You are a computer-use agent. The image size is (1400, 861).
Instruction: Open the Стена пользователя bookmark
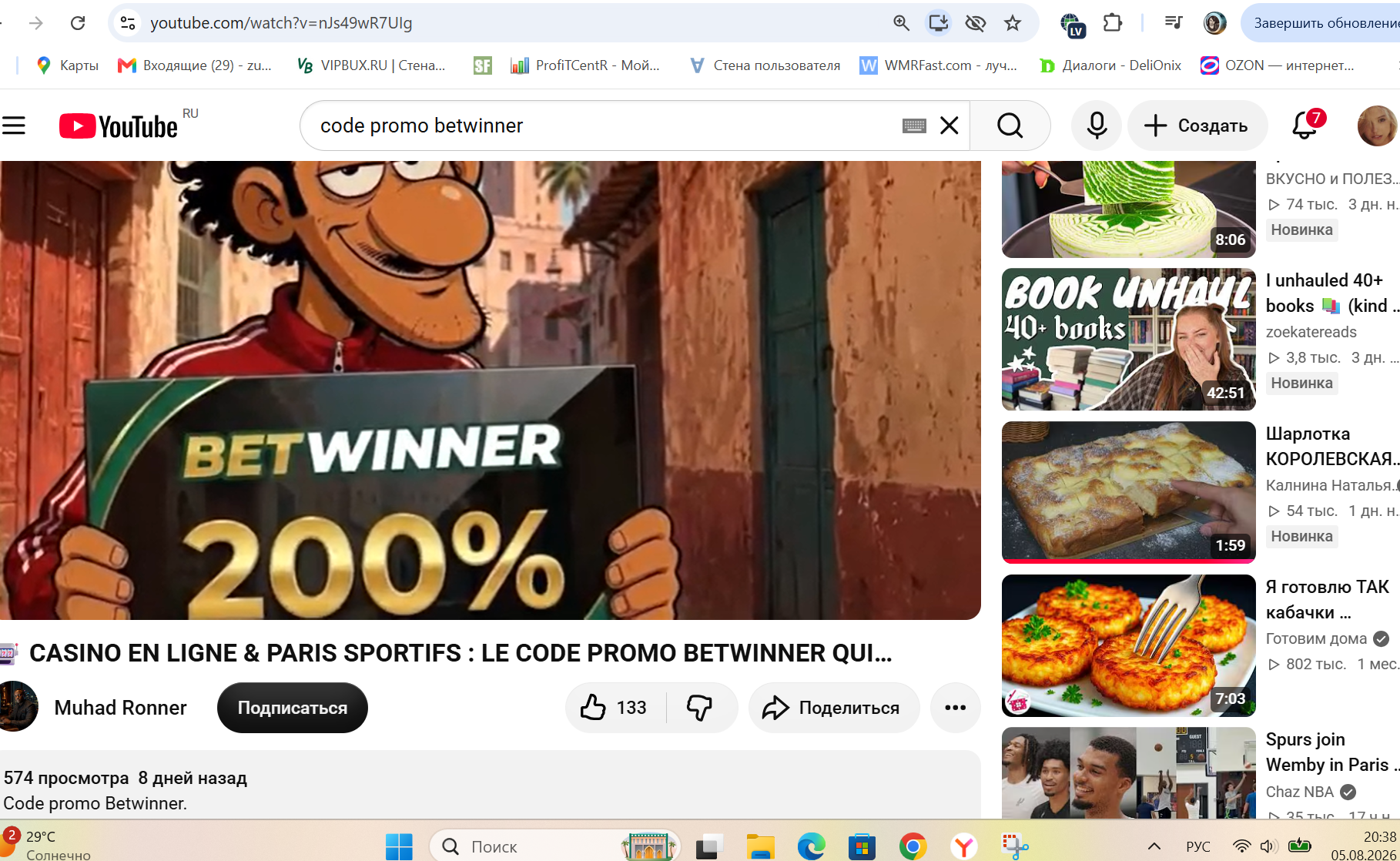[765, 65]
